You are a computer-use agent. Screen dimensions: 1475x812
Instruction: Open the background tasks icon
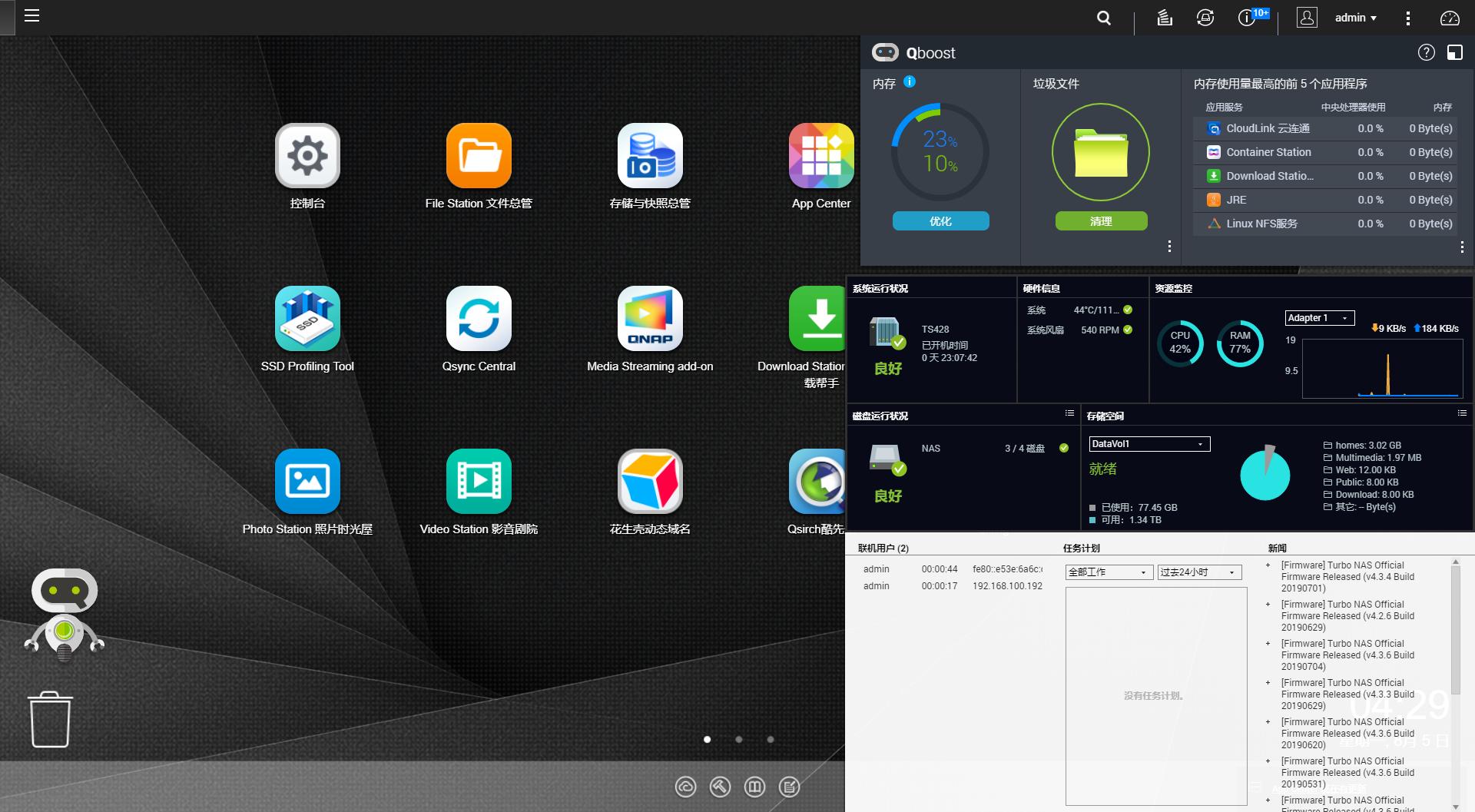tap(1165, 18)
